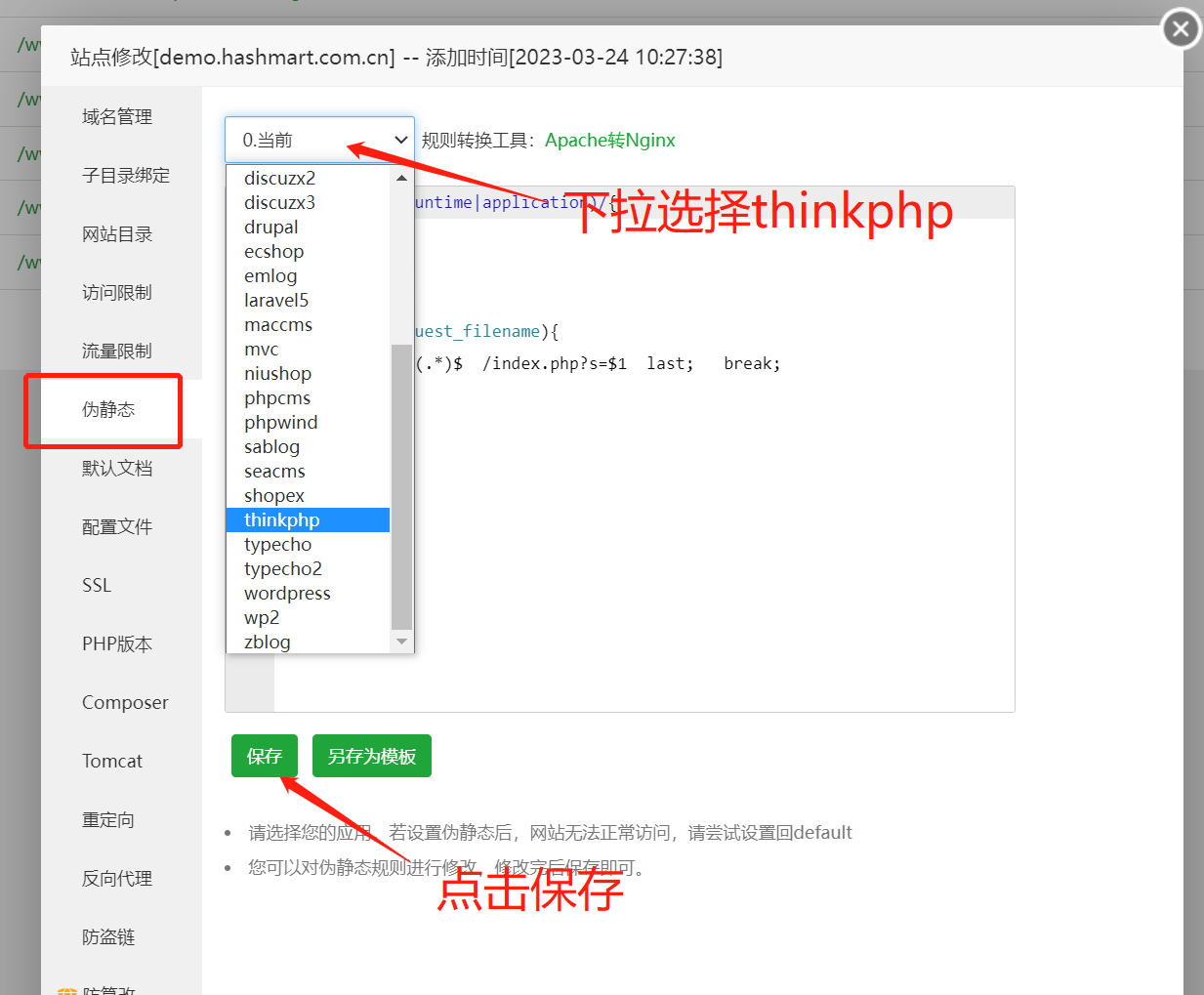Image resolution: width=1204 pixels, height=995 pixels.
Task: Open 默认文档 tab
Action: coord(121,468)
